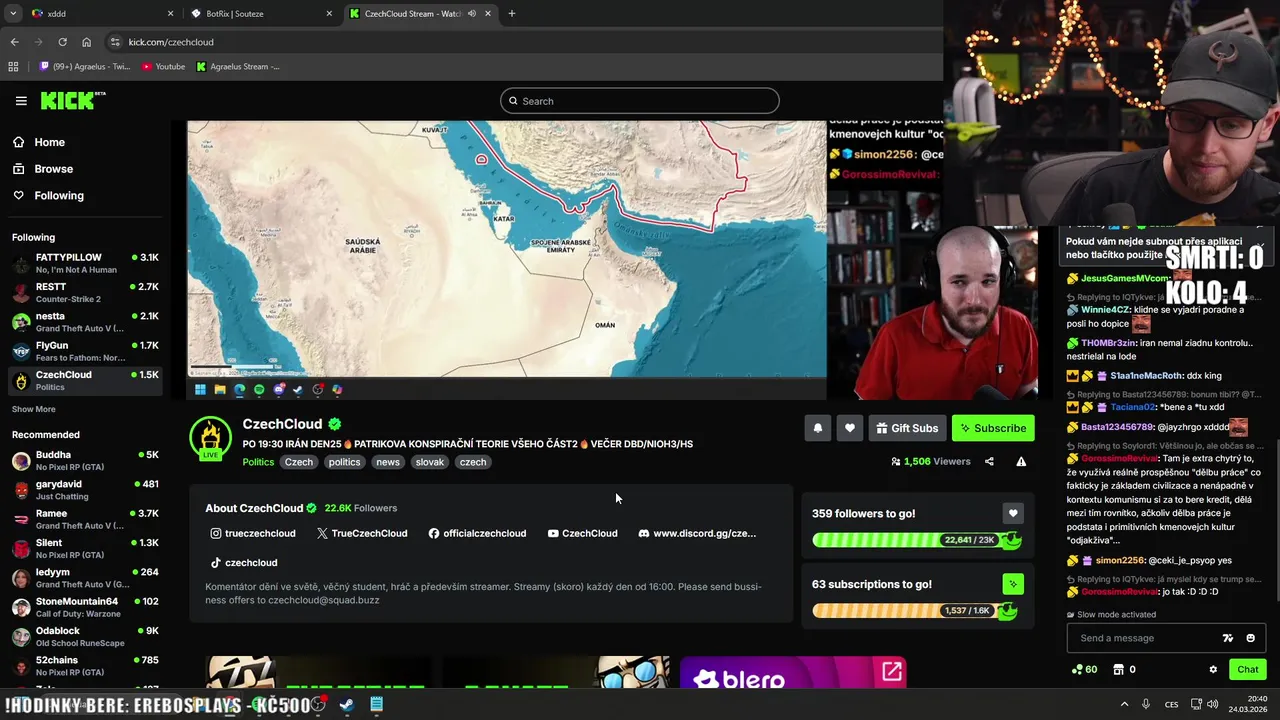Open the Agraelus Twitch bookmark
1280x720 pixels.
coord(85,67)
